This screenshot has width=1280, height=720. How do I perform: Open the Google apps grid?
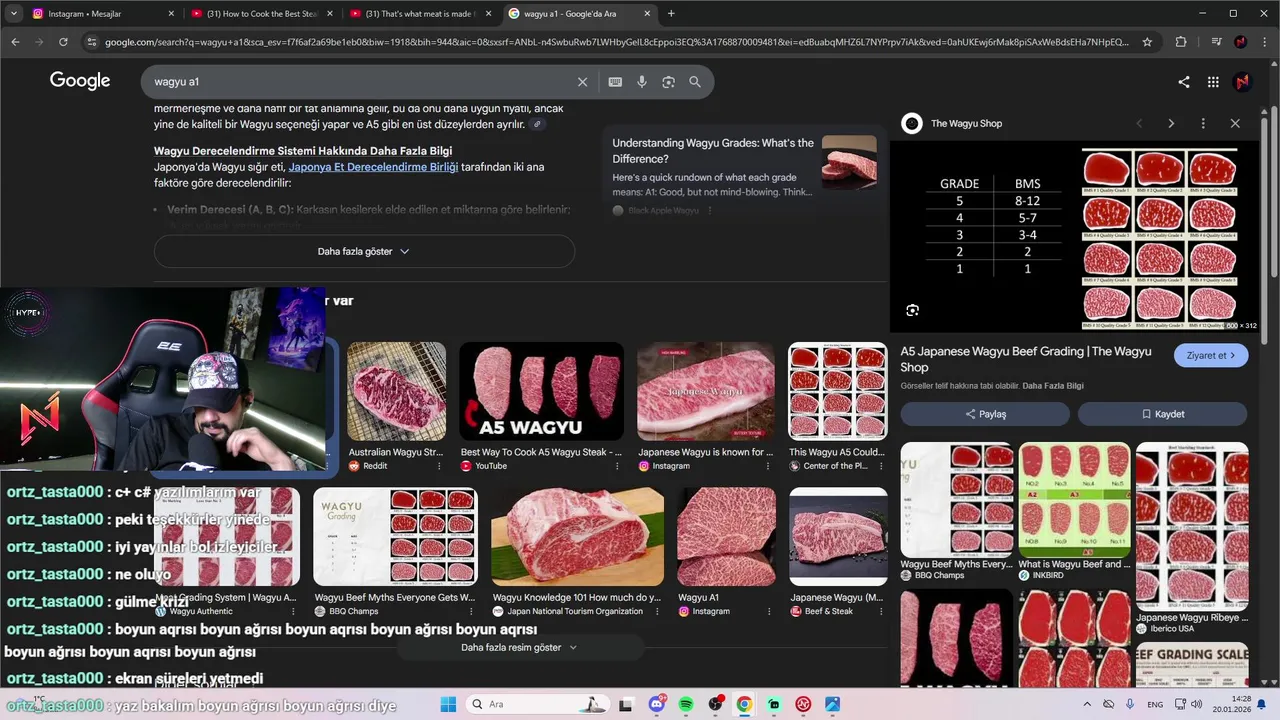1213,82
